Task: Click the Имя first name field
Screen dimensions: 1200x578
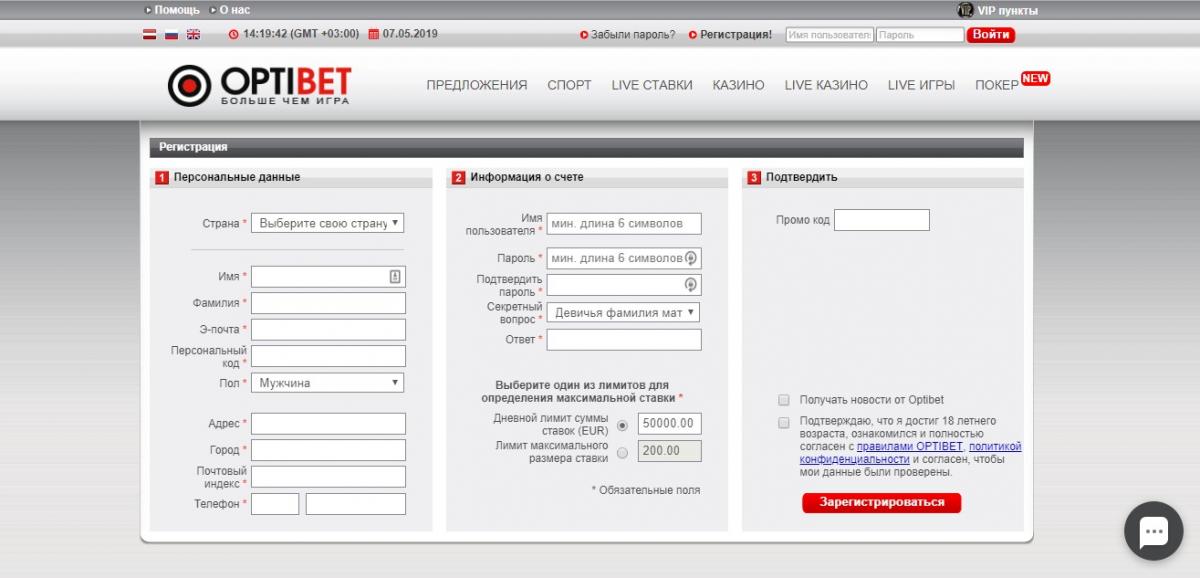Action: coord(328,277)
